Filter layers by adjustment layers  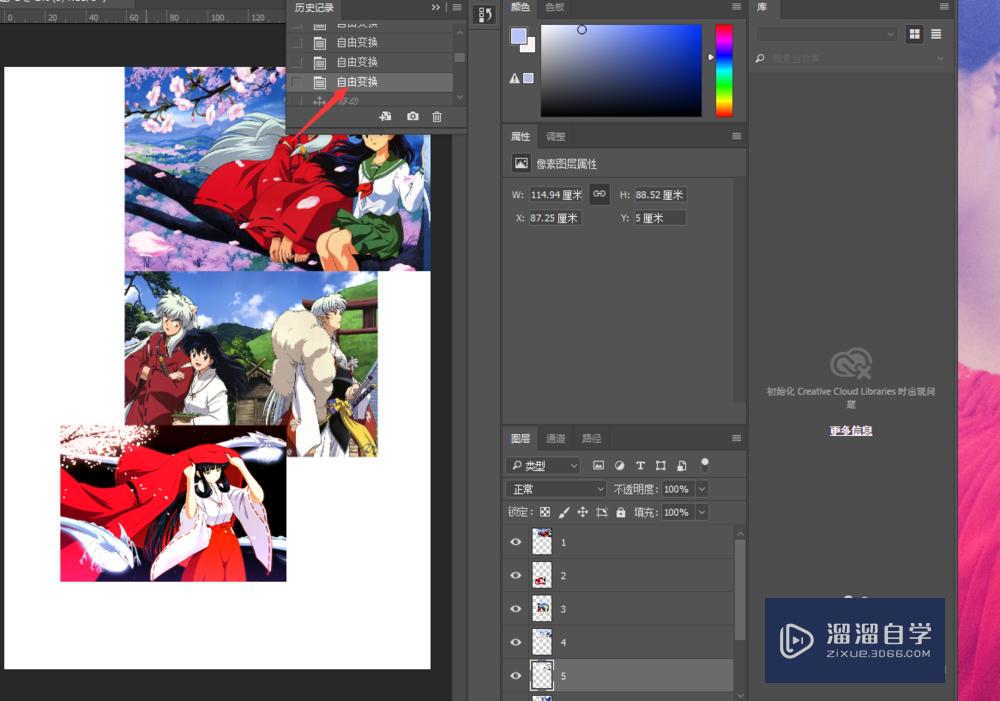click(x=619, y=465)
